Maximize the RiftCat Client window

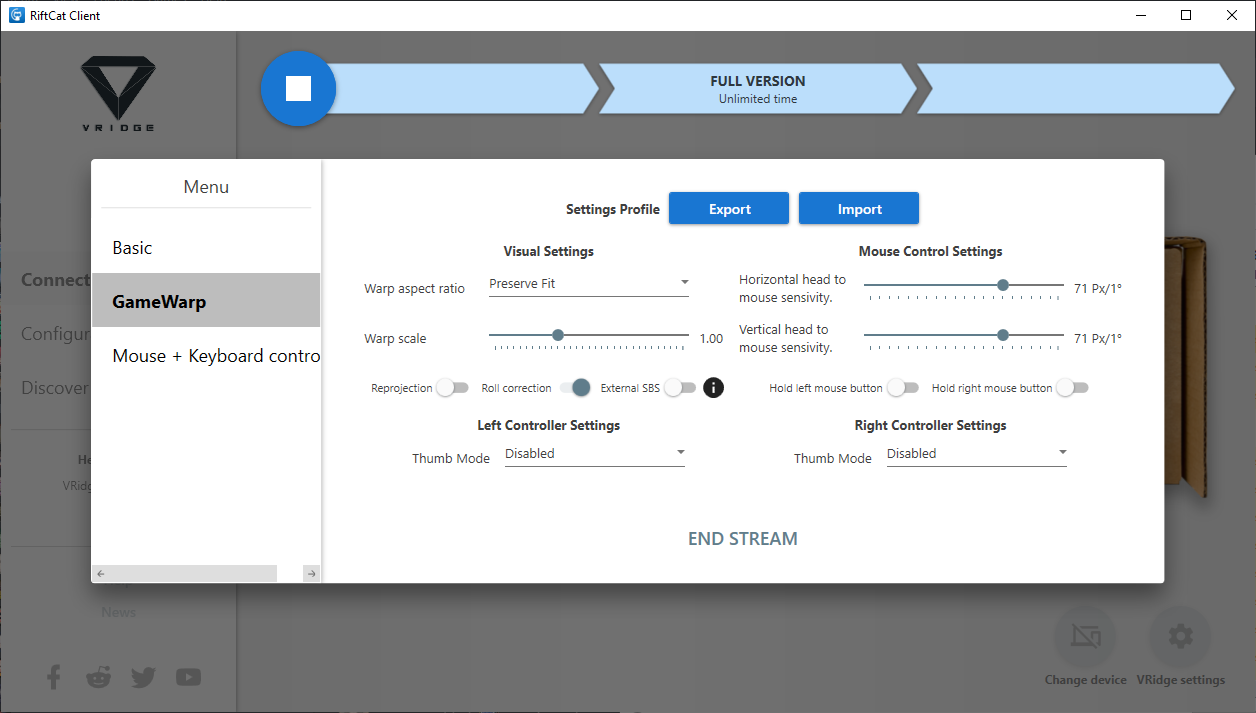pyautogui.click(x=1186, y=15)
